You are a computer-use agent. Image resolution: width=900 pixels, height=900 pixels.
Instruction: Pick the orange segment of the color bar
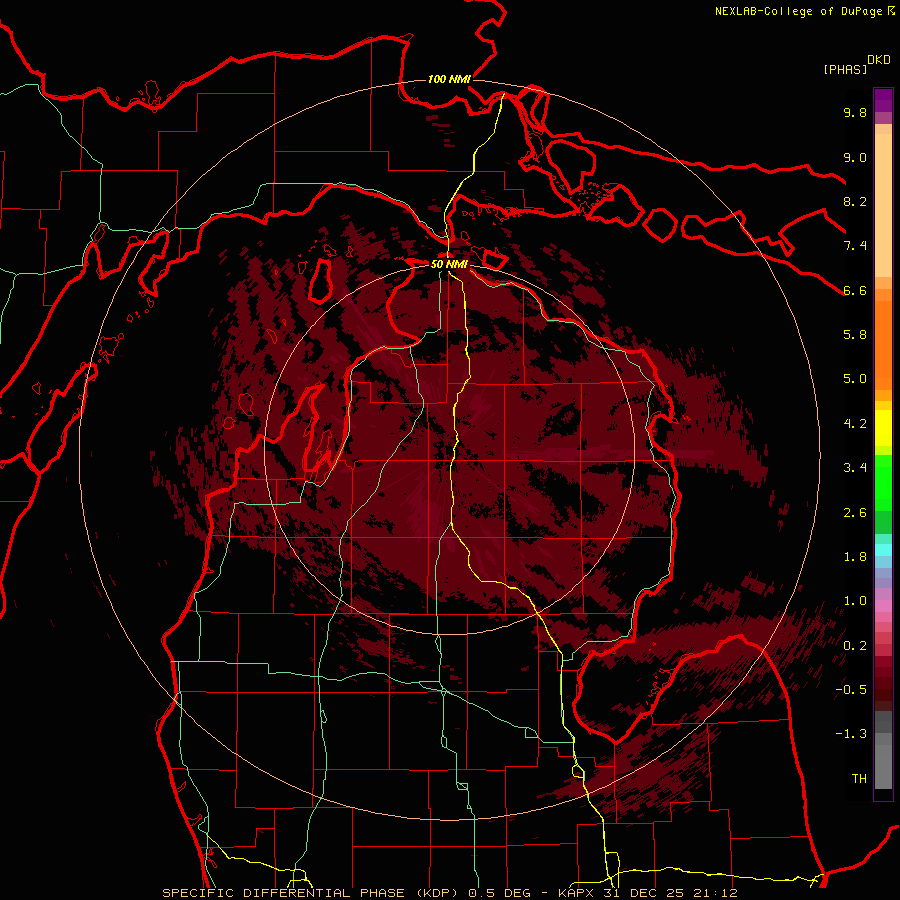pyautogui.click(x=883, y=345)
